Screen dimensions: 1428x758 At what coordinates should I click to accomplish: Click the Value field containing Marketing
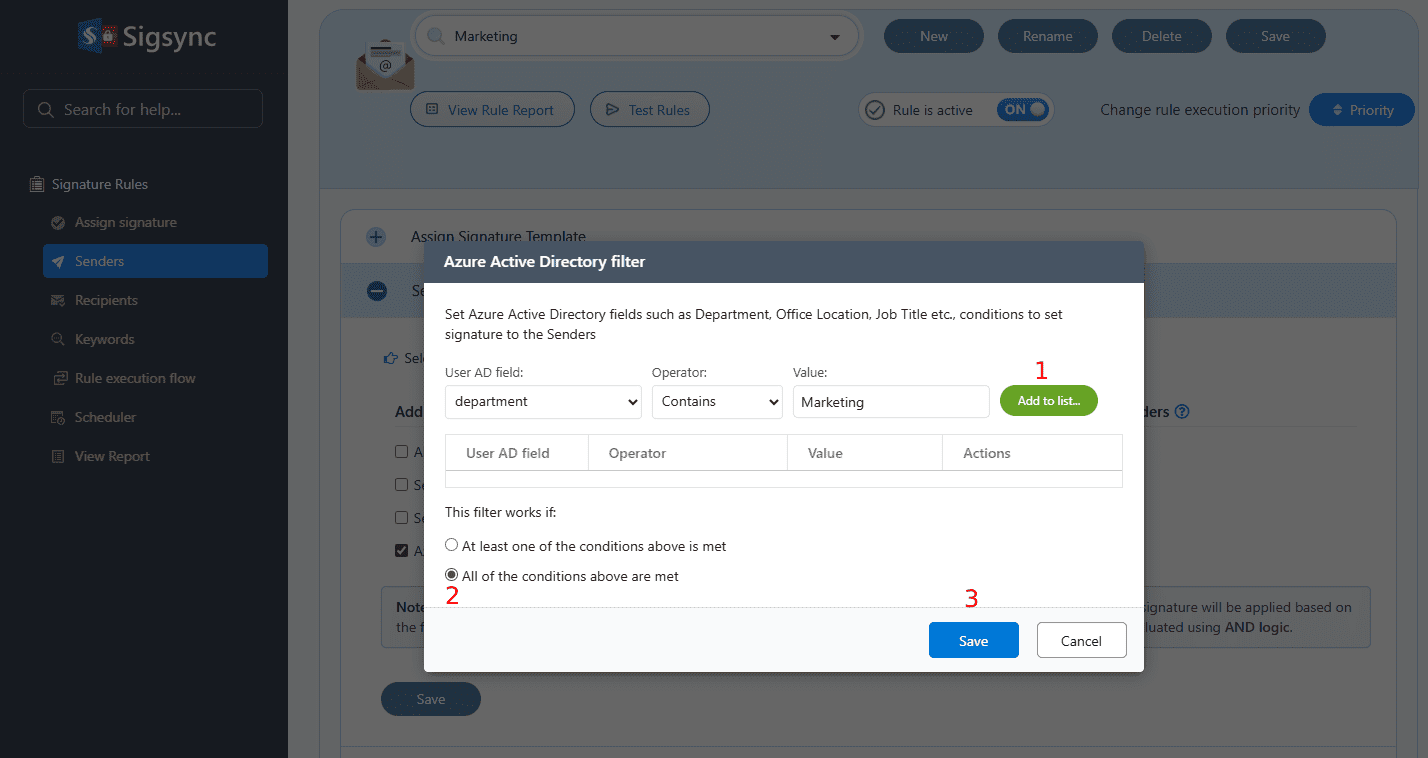click(x=890, y=402)
